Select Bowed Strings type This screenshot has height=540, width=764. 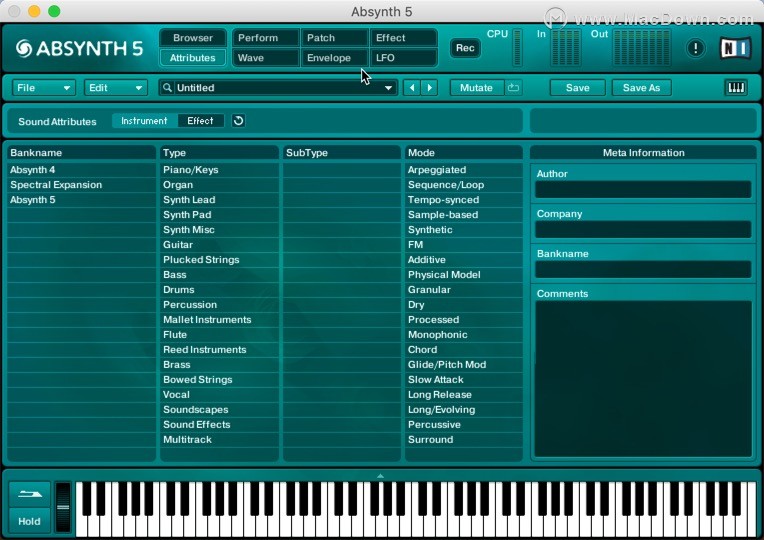(x=219, y=380)
